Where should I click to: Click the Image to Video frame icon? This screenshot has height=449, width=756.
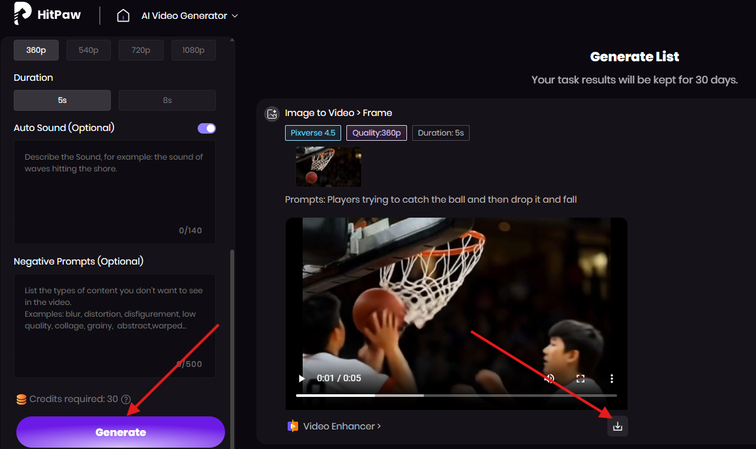tap(271, 114)
